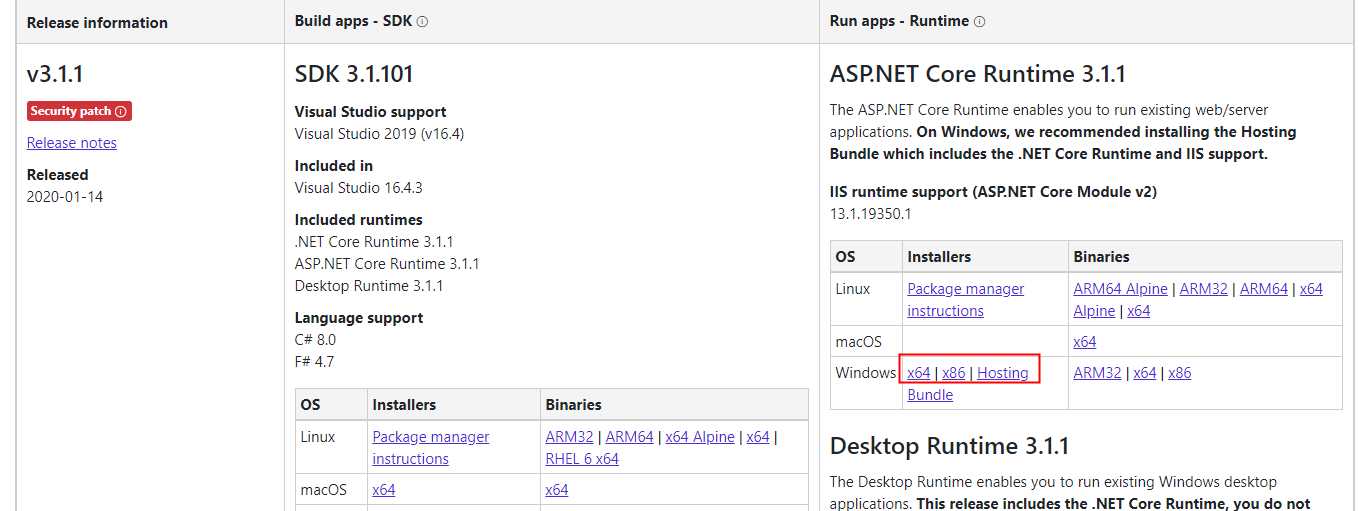Click the red Security patch badge

[79, 111]
